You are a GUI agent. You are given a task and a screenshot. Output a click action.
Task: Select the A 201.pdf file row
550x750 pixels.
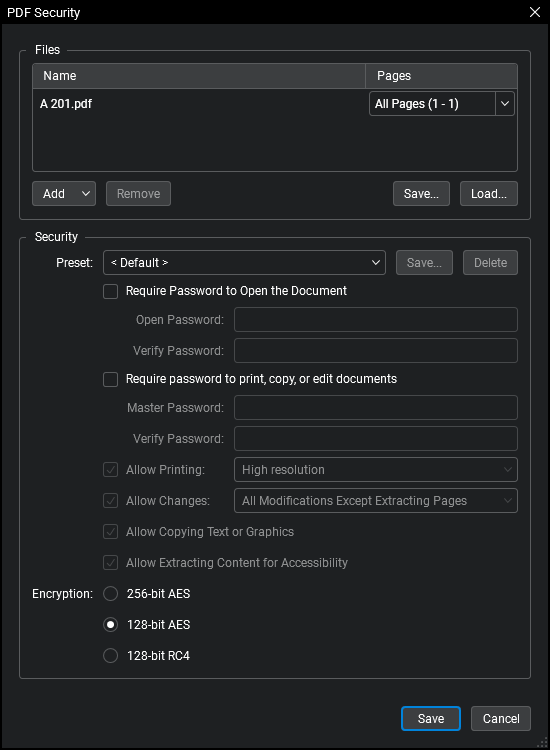[200, 104]
